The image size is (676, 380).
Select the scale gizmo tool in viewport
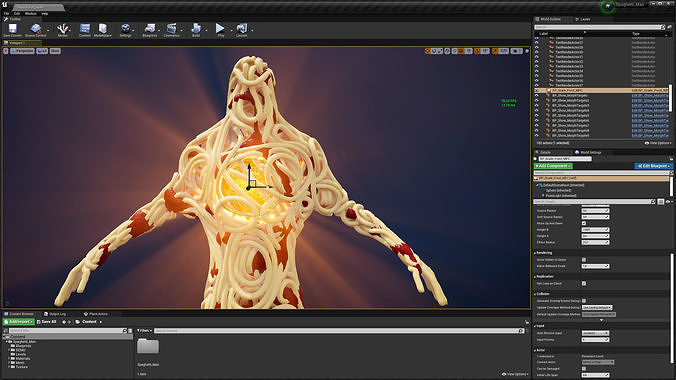tap(440, 51)
